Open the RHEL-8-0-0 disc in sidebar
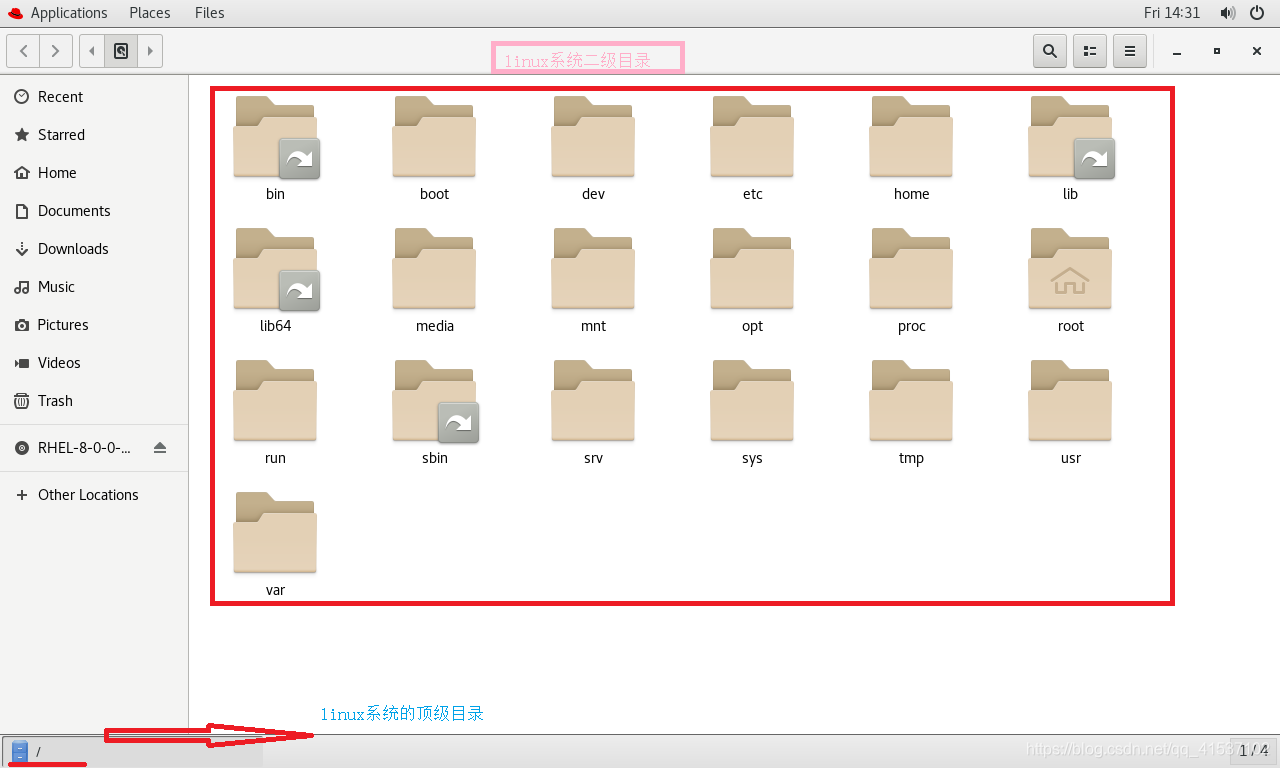 84,448
